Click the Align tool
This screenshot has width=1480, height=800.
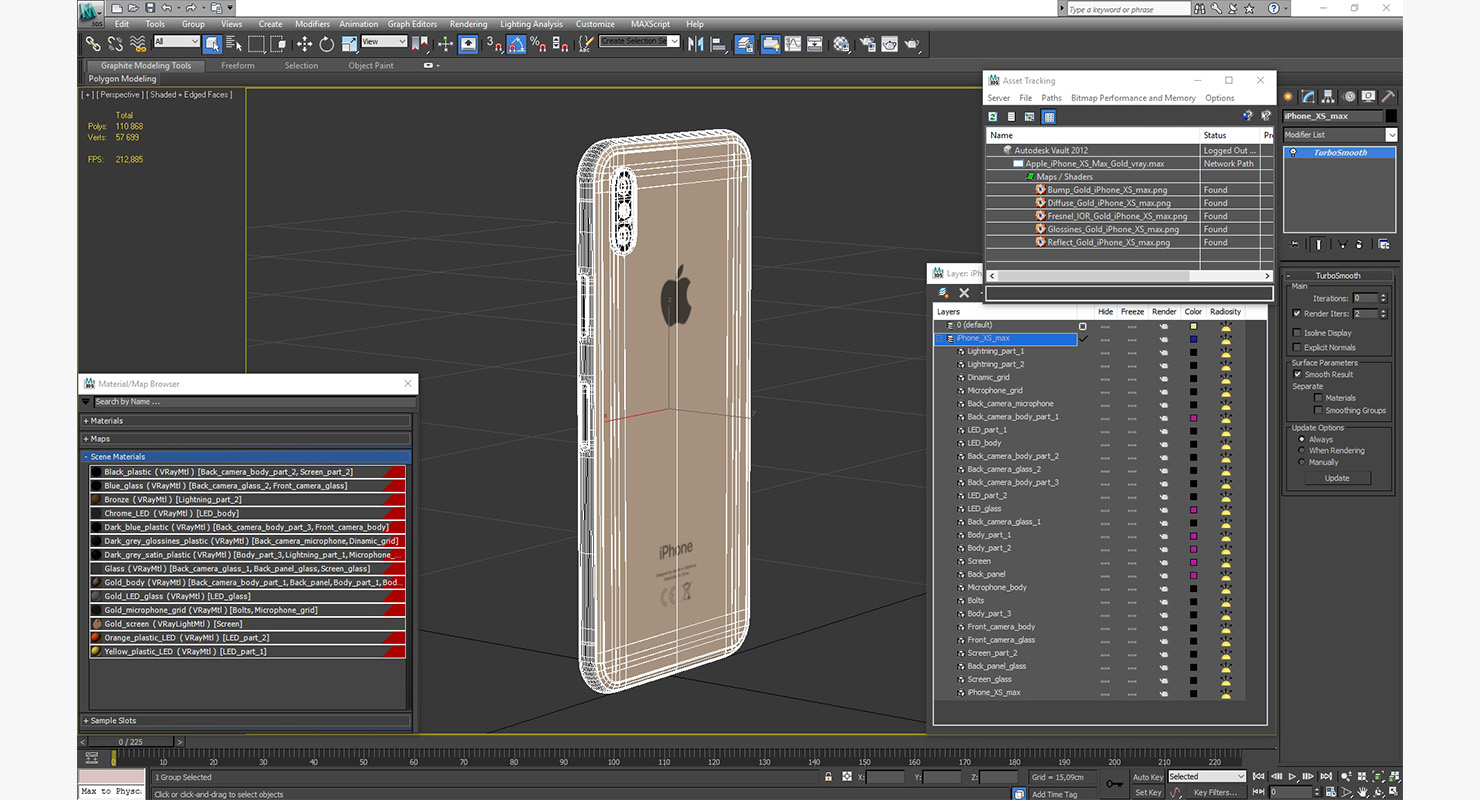point(718,44)
